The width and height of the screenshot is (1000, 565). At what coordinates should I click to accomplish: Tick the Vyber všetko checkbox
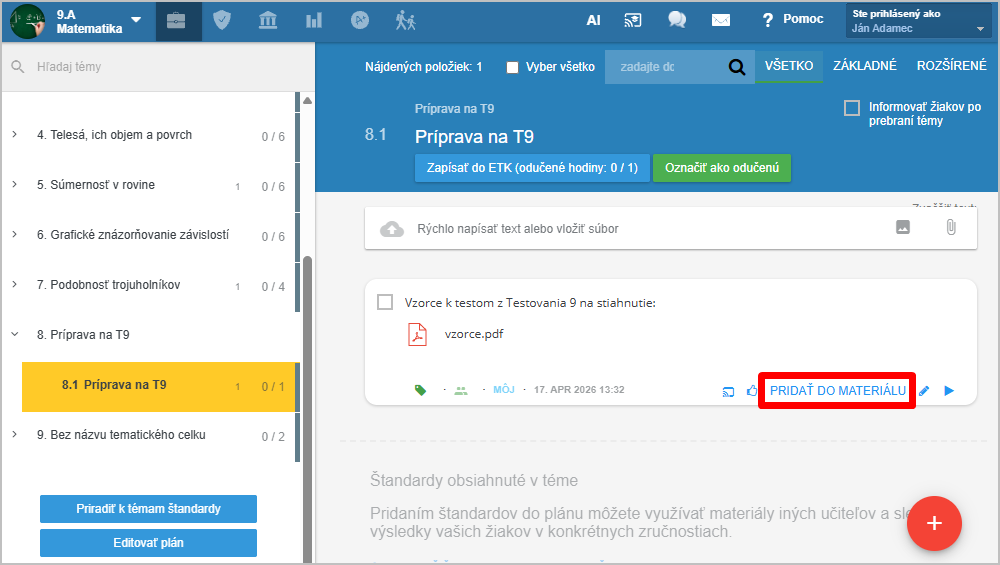click(x=513, y=67)
